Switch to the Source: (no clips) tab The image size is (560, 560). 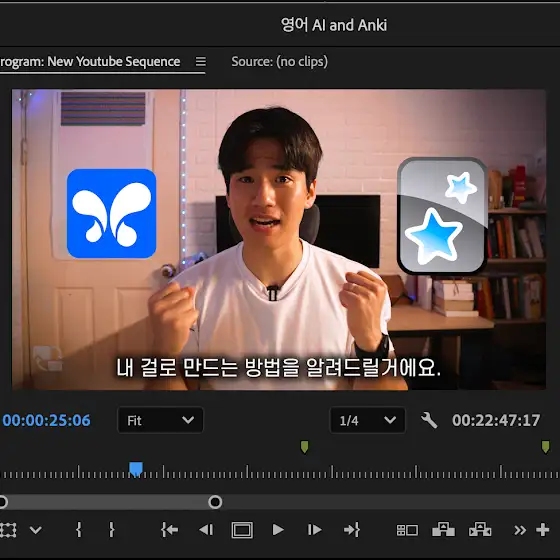coord(279,61)
